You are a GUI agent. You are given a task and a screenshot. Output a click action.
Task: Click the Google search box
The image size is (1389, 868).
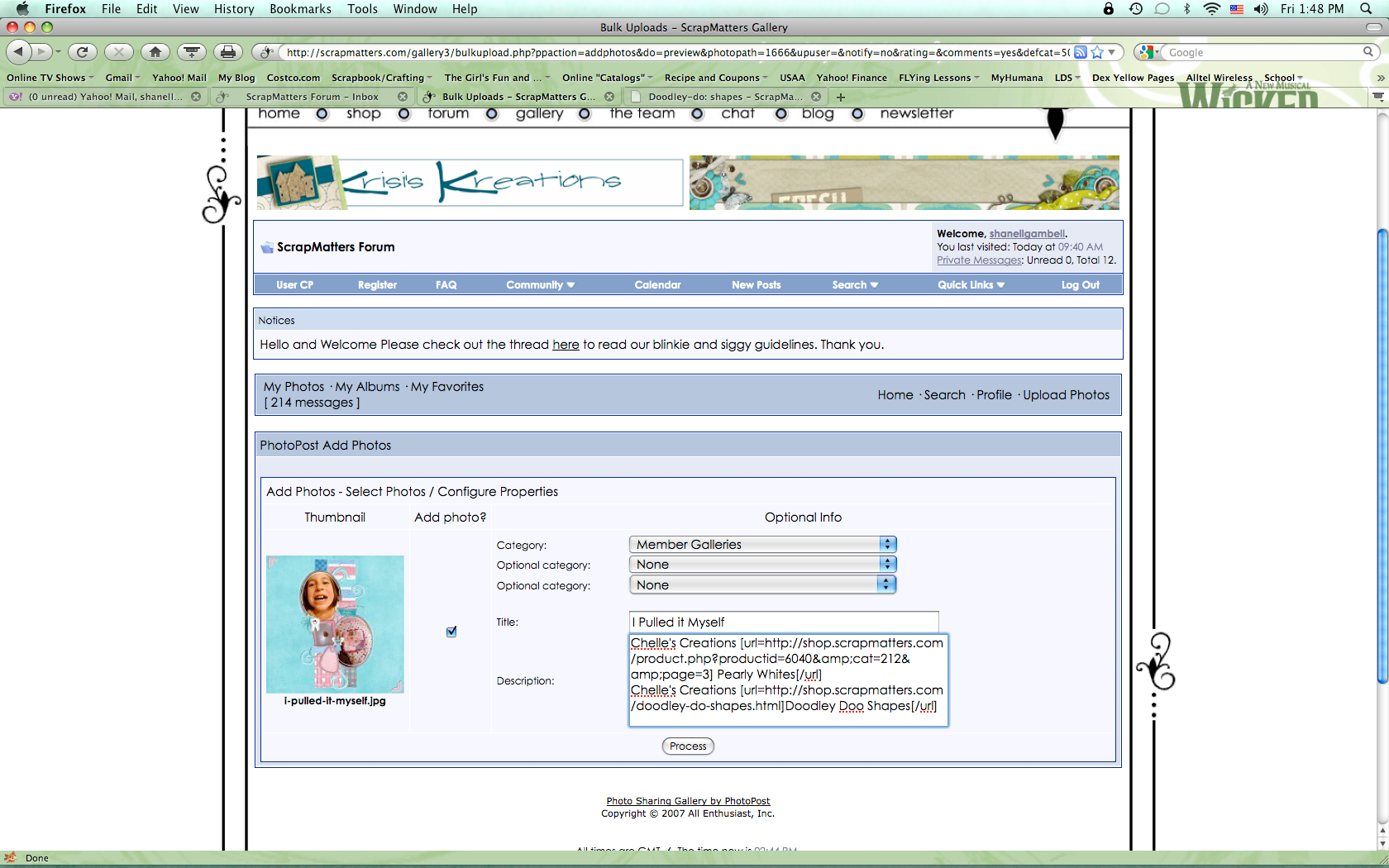tap(1262, 52)
